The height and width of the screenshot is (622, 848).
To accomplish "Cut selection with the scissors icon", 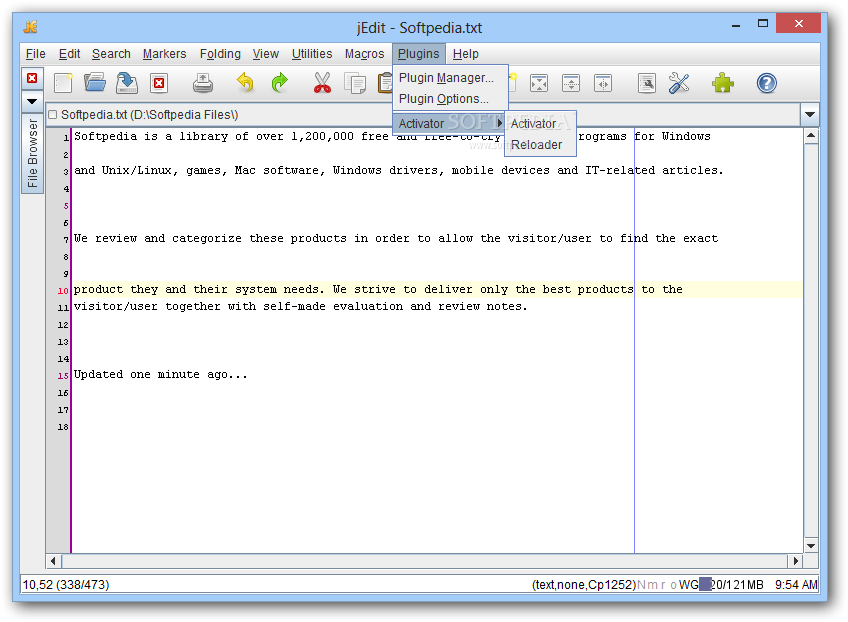I will (x=322, y=83).
